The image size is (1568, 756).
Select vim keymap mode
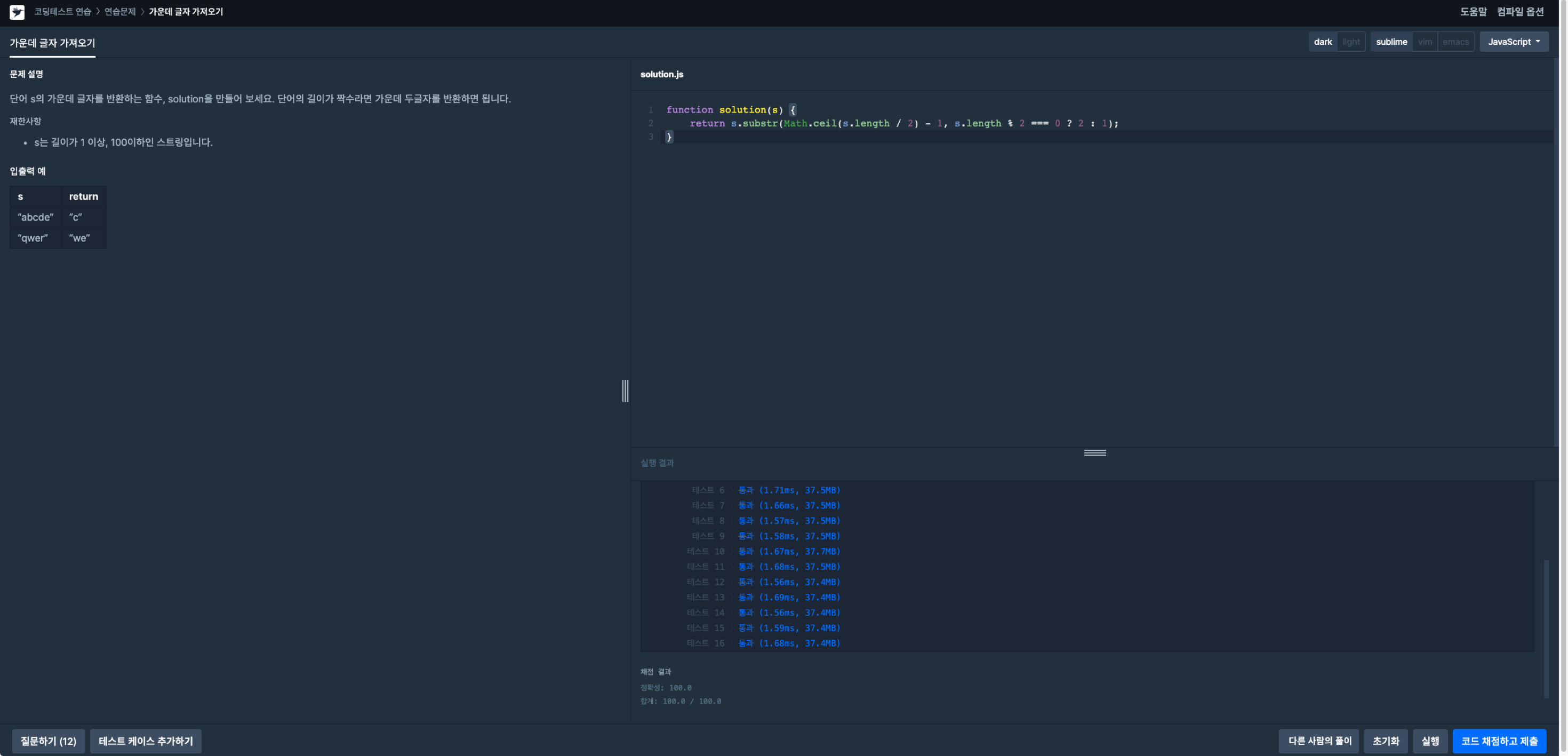1425,42
